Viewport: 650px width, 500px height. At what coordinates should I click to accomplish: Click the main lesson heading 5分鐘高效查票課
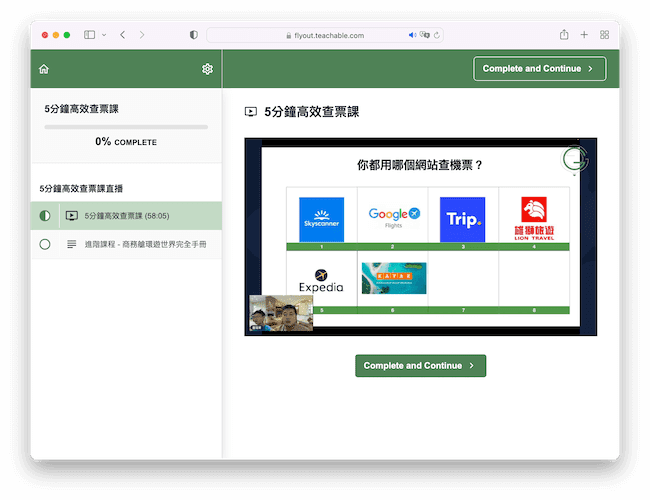click(312, 112)
